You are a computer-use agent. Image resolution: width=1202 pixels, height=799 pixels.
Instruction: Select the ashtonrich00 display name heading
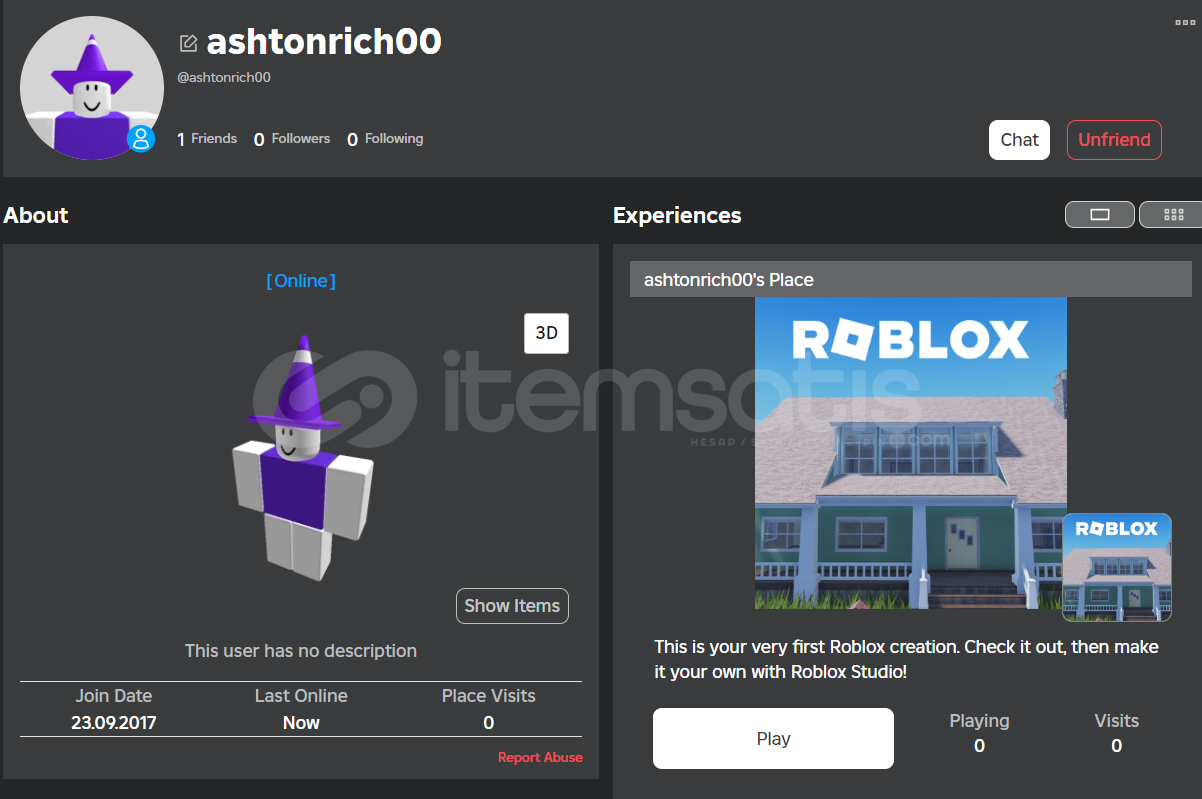pyautogui.click(x=324, y=42)
